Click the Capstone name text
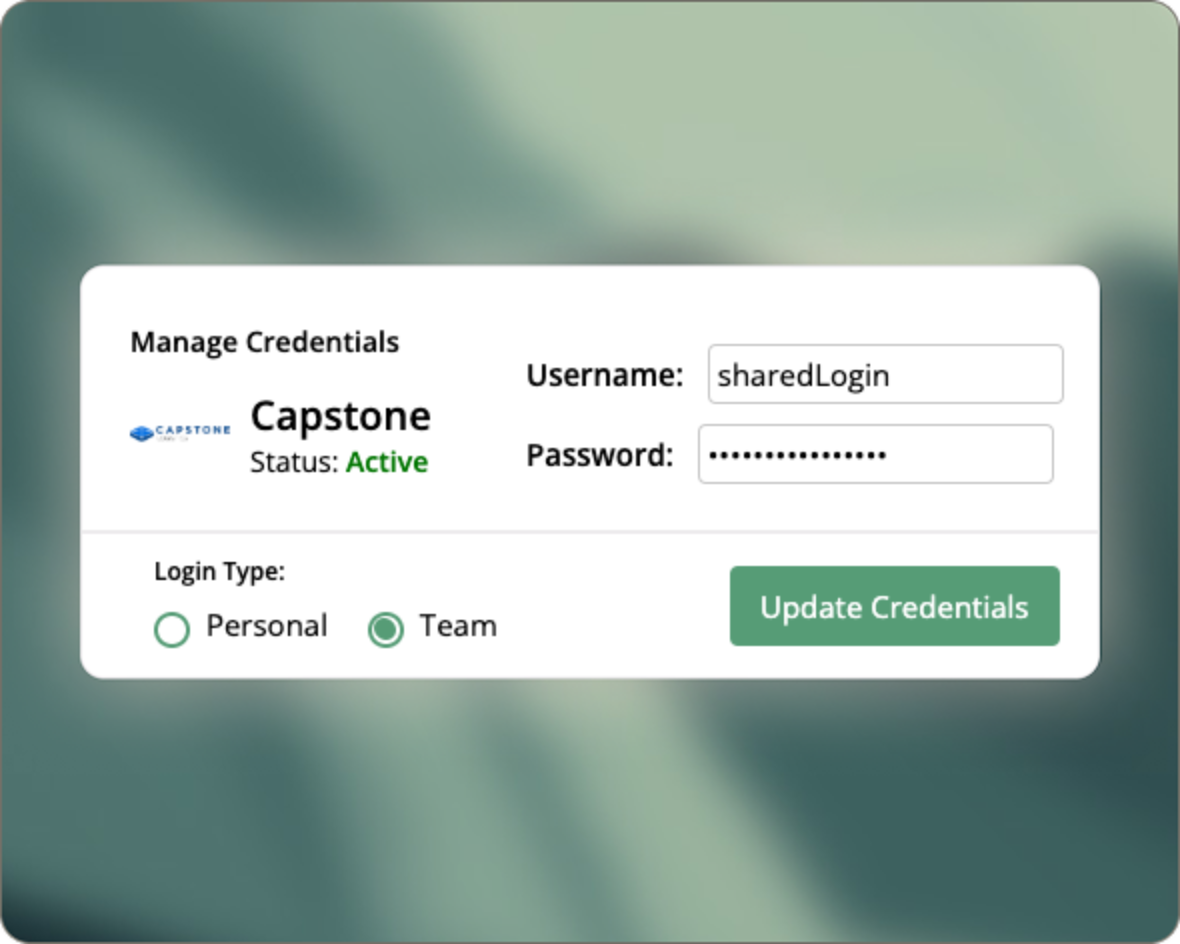 pyautogui.click(x=340, y=416)
